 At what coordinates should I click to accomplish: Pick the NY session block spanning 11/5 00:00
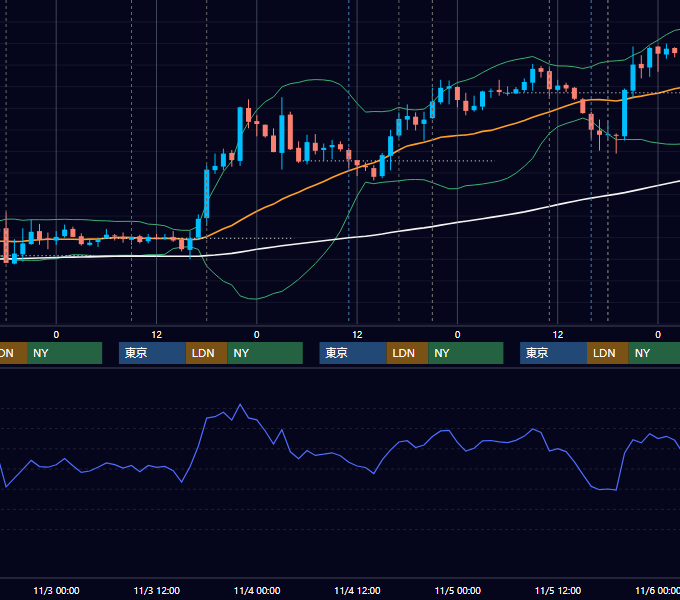466,353
